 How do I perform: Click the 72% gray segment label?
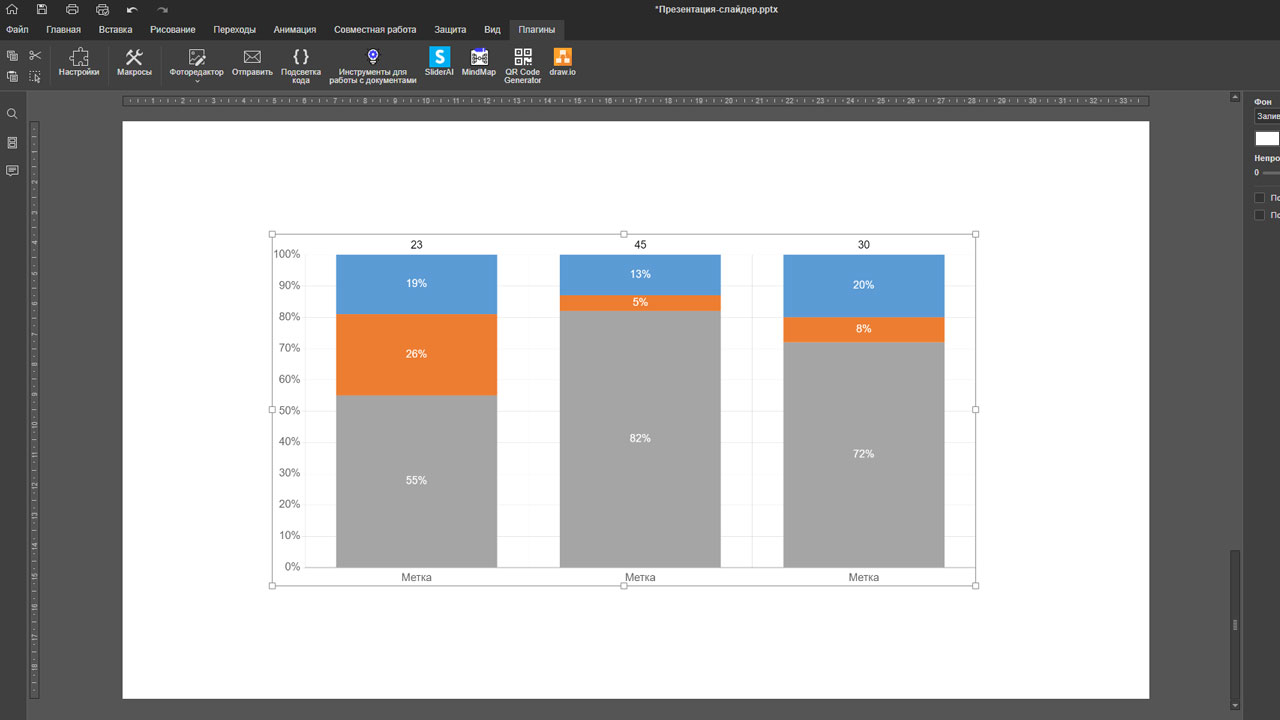(x=864, y=454)
